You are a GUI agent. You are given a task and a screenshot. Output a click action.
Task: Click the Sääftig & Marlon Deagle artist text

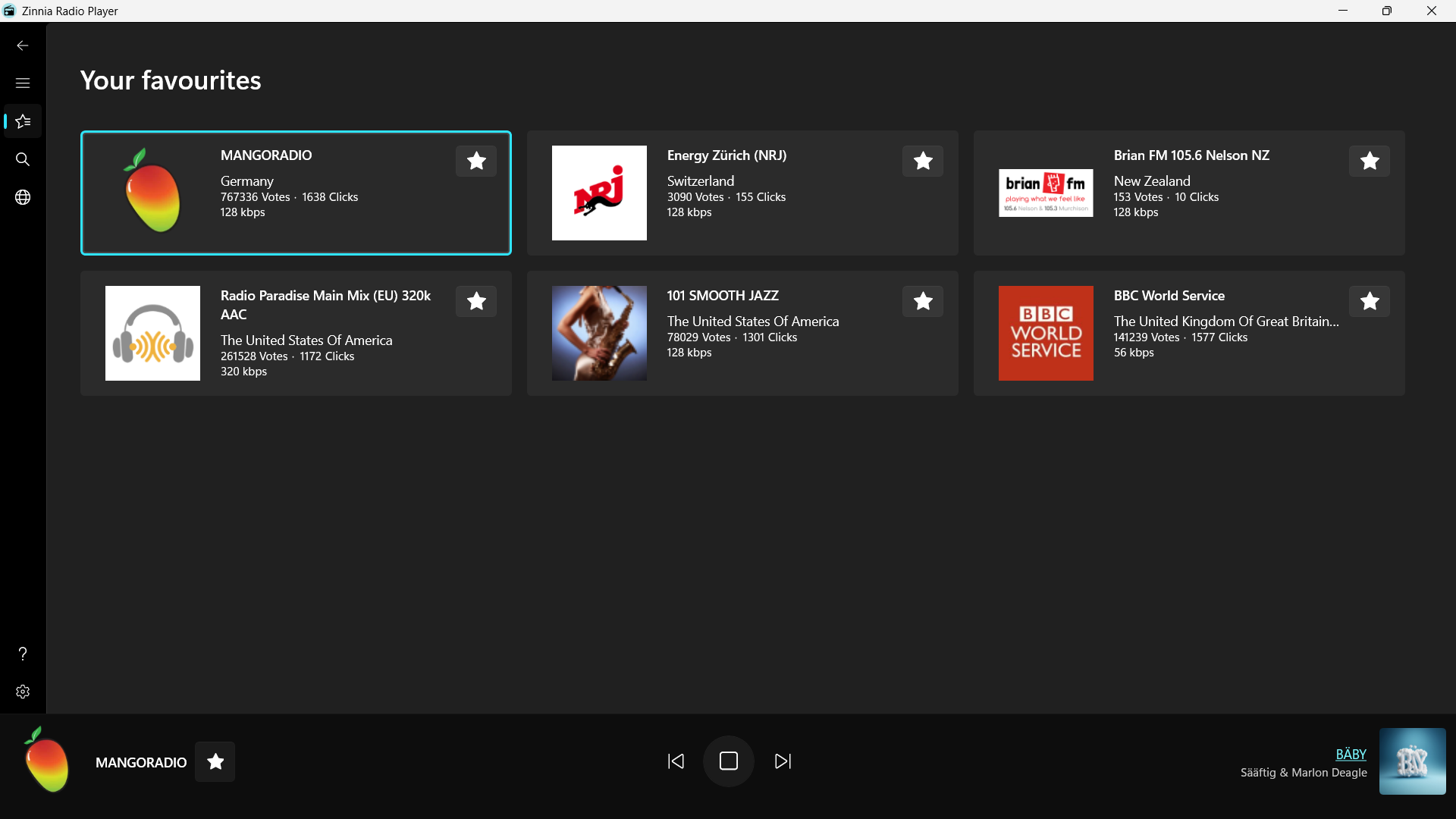click(1304, 773)
